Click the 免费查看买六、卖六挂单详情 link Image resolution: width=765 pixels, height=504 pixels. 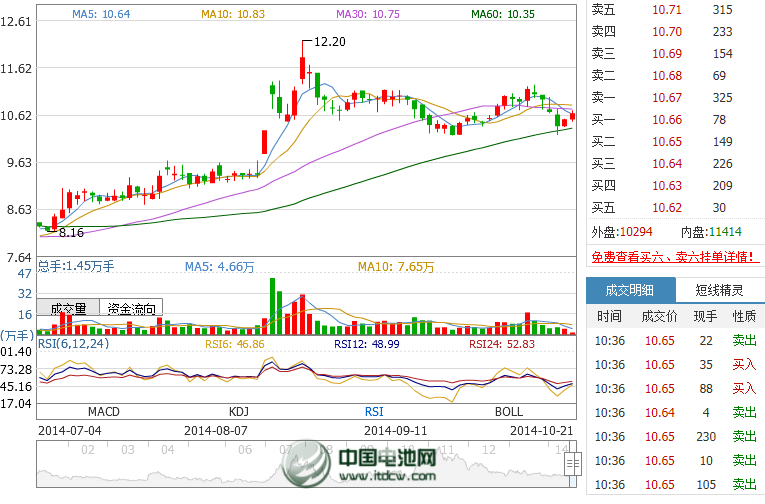pyautogui.click(x=671, y=257)
